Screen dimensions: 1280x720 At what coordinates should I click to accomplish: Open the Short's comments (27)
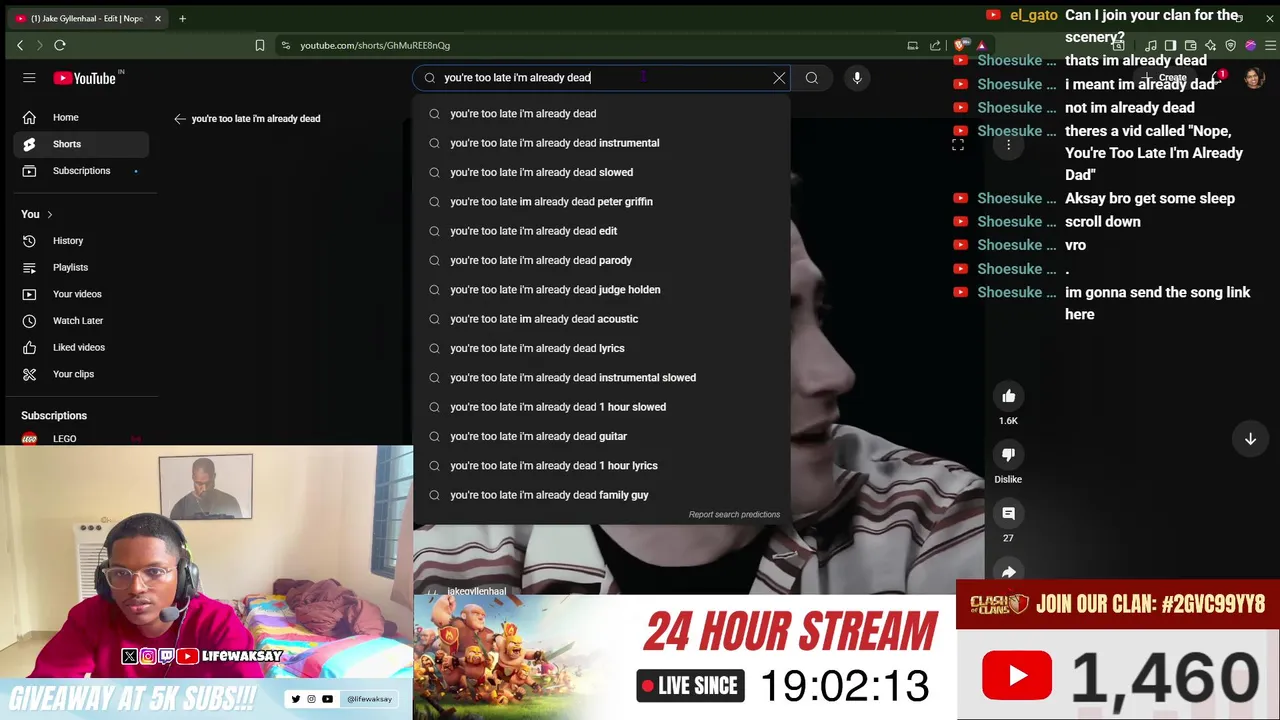click(1008, 513)
